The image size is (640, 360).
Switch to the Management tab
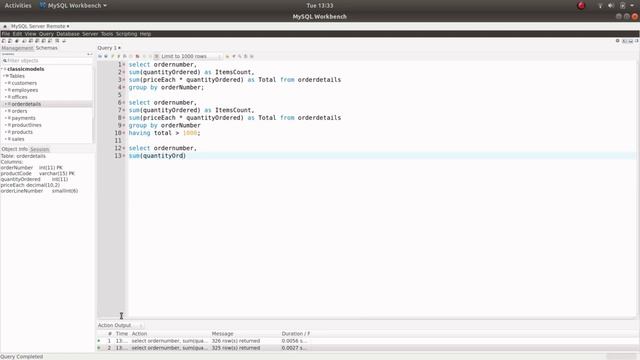point(17,48)
